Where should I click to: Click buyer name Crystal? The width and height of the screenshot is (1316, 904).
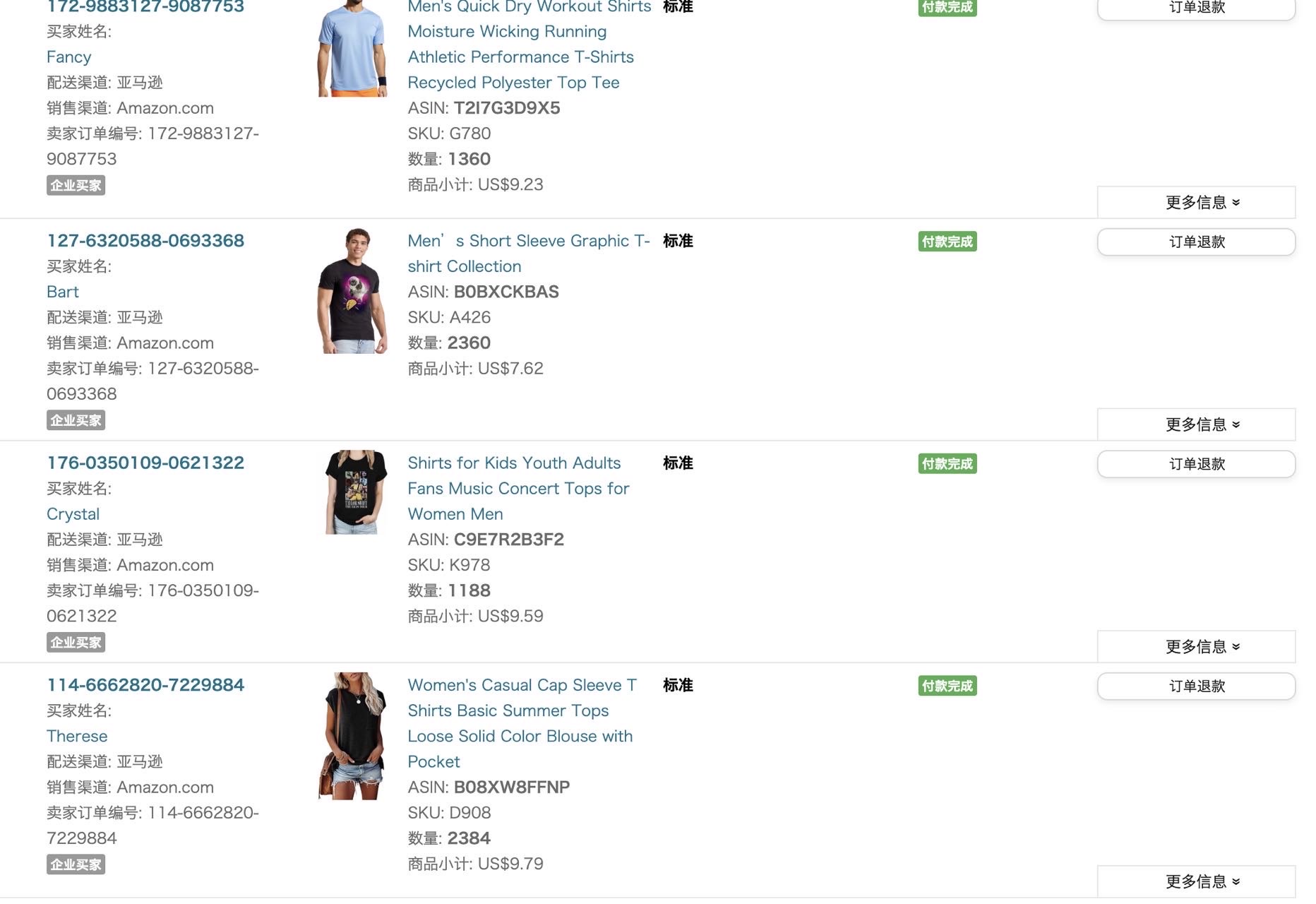pos(73,514)
